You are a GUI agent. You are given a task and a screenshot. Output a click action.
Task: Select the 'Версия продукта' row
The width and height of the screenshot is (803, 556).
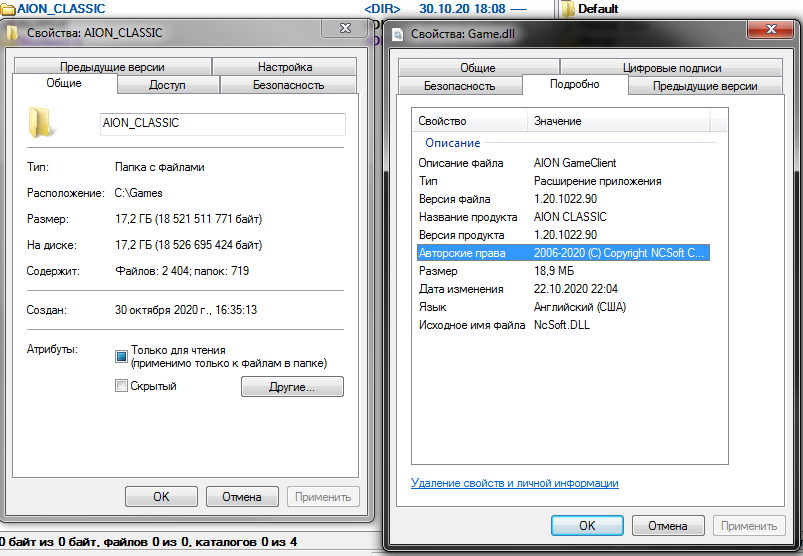[x=563, y=235]
